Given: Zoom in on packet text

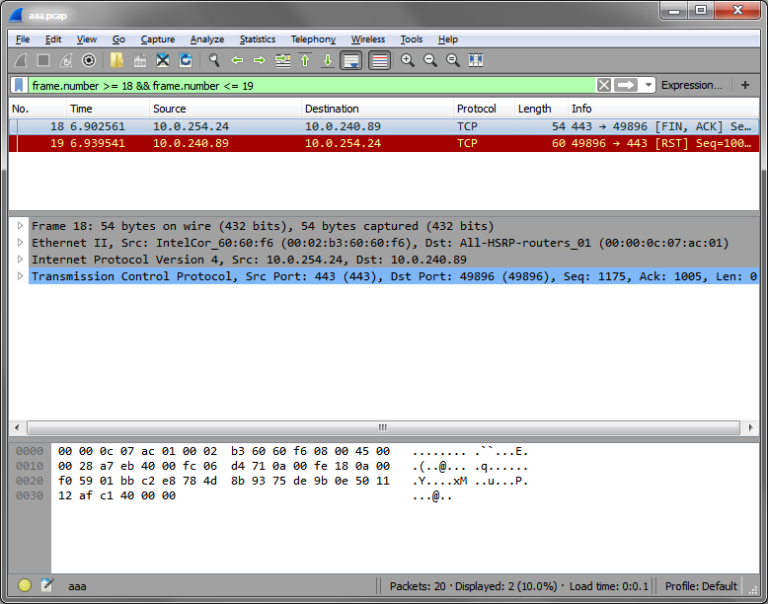Looking at the screenshot, I should (x=407, y=60).
